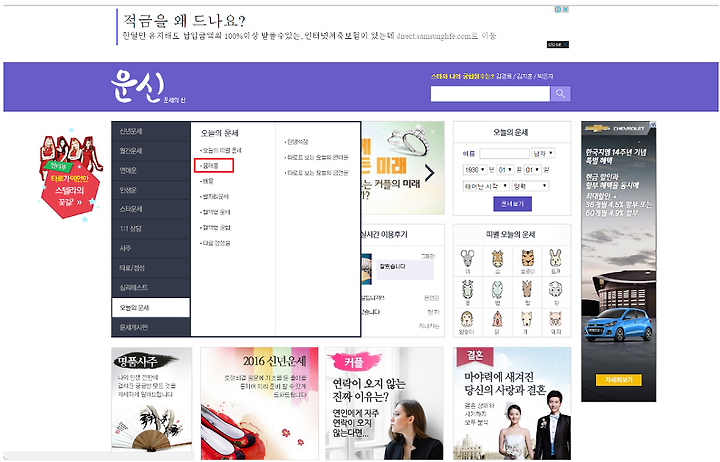Open the 월간운세 menu item
The height and width of the screenshot is (462, 720).
point(151,151)
